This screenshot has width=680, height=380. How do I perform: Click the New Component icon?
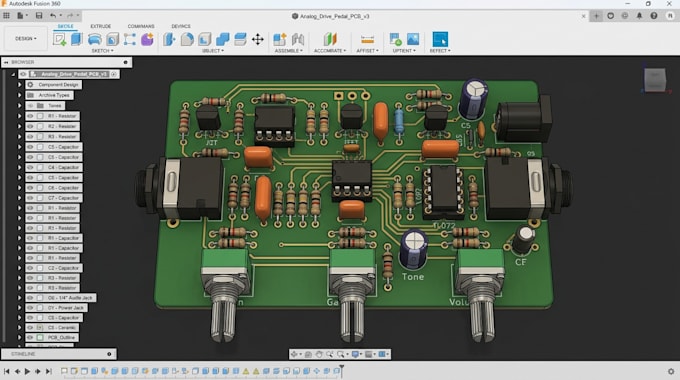pyautogui.click(x=280, y=39)
